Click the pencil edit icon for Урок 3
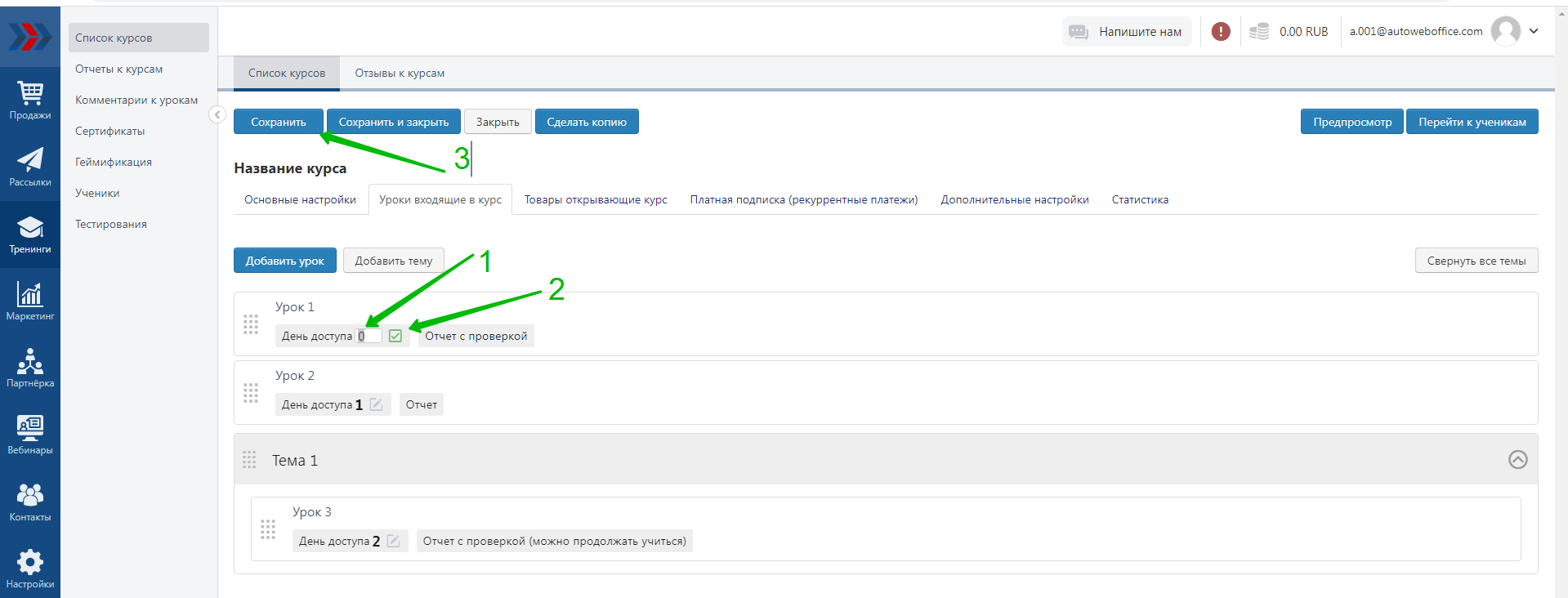1568x598 pixels. 393,541
